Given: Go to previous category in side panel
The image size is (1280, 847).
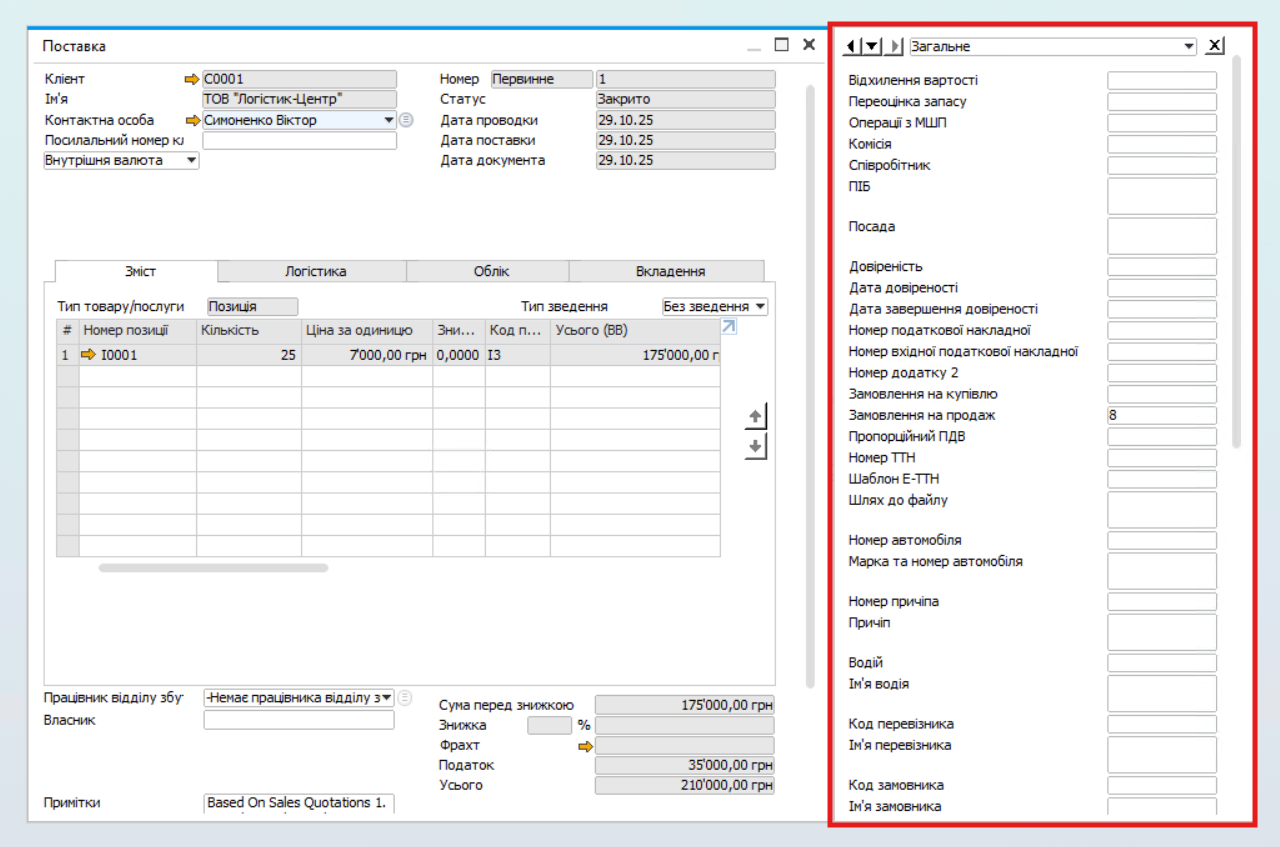Looking at the screenshot, I should (850, 46).
